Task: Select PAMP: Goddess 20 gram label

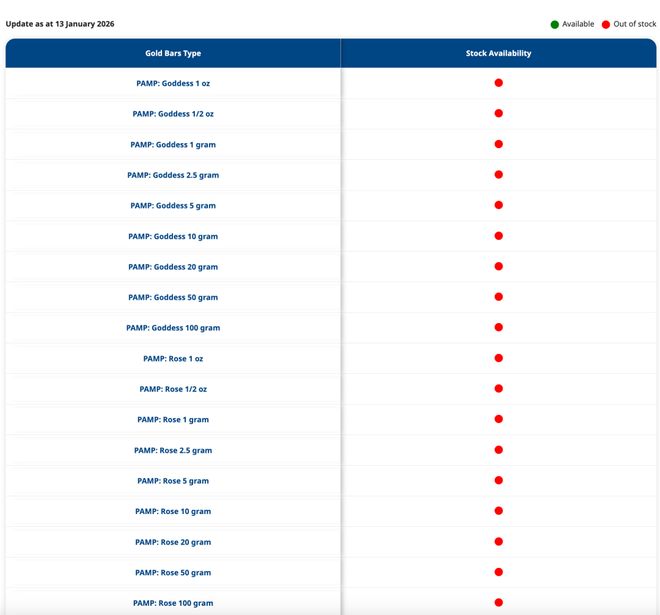Action: click(x=173, y=267)
